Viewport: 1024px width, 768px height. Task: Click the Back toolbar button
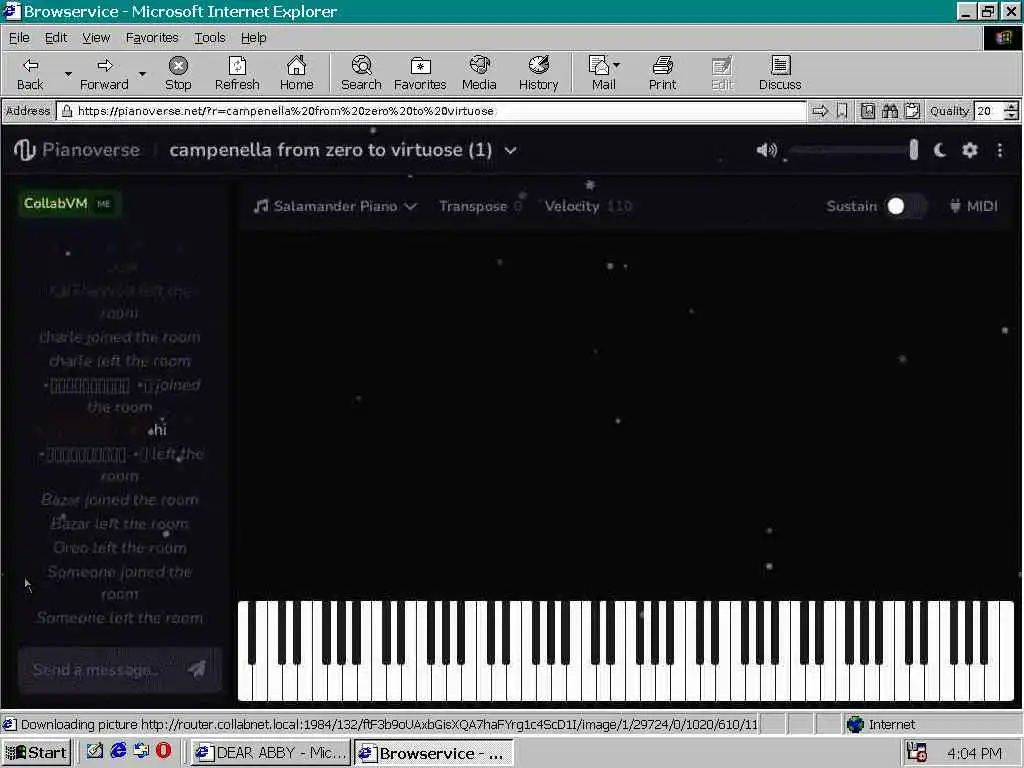tap(30, 73)
